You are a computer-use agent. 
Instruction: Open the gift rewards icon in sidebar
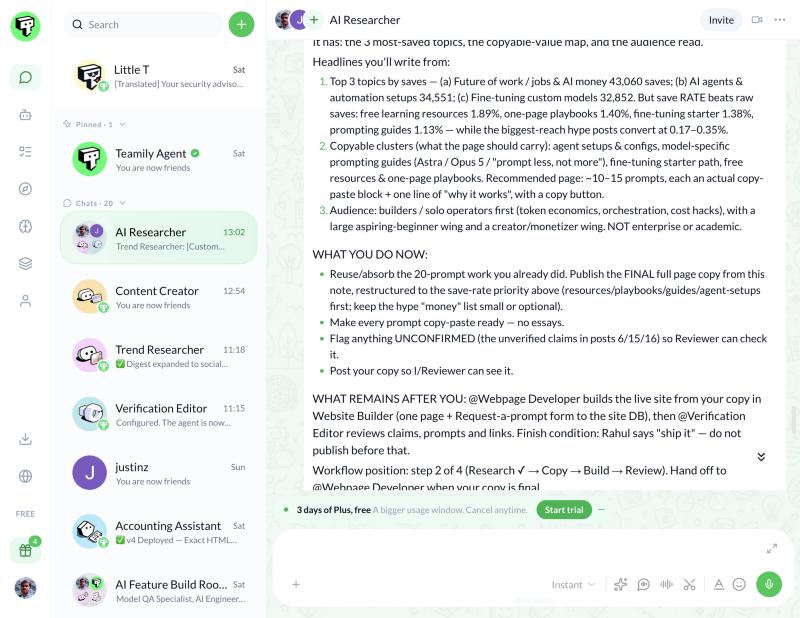25,550
